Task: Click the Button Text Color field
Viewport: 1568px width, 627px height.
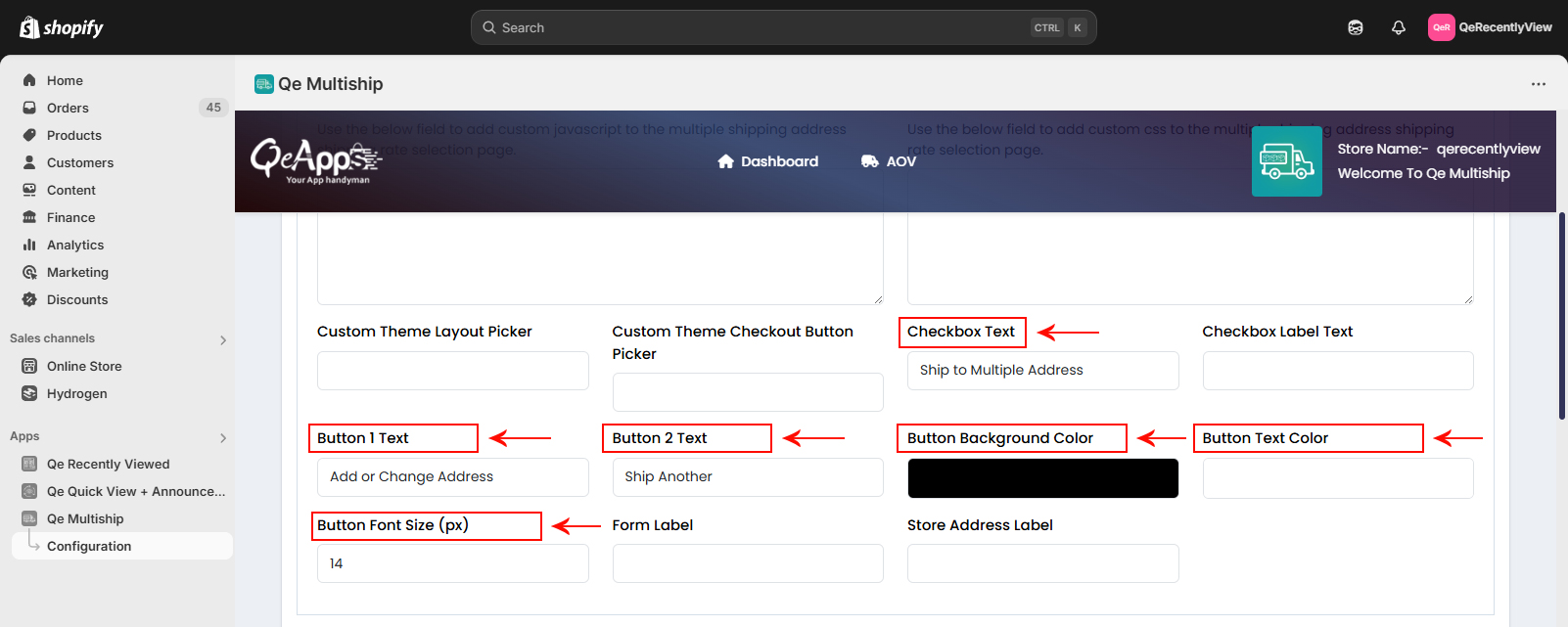Action: (x=1338, y=478)
